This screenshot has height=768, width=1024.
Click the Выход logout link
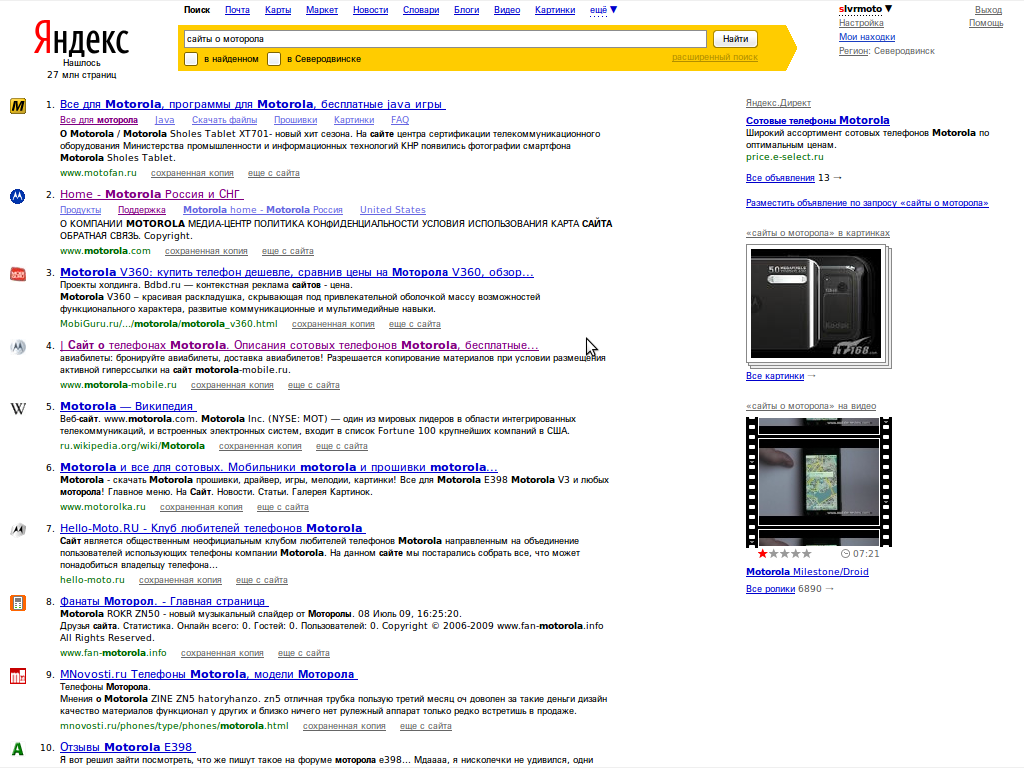[988, 10]
